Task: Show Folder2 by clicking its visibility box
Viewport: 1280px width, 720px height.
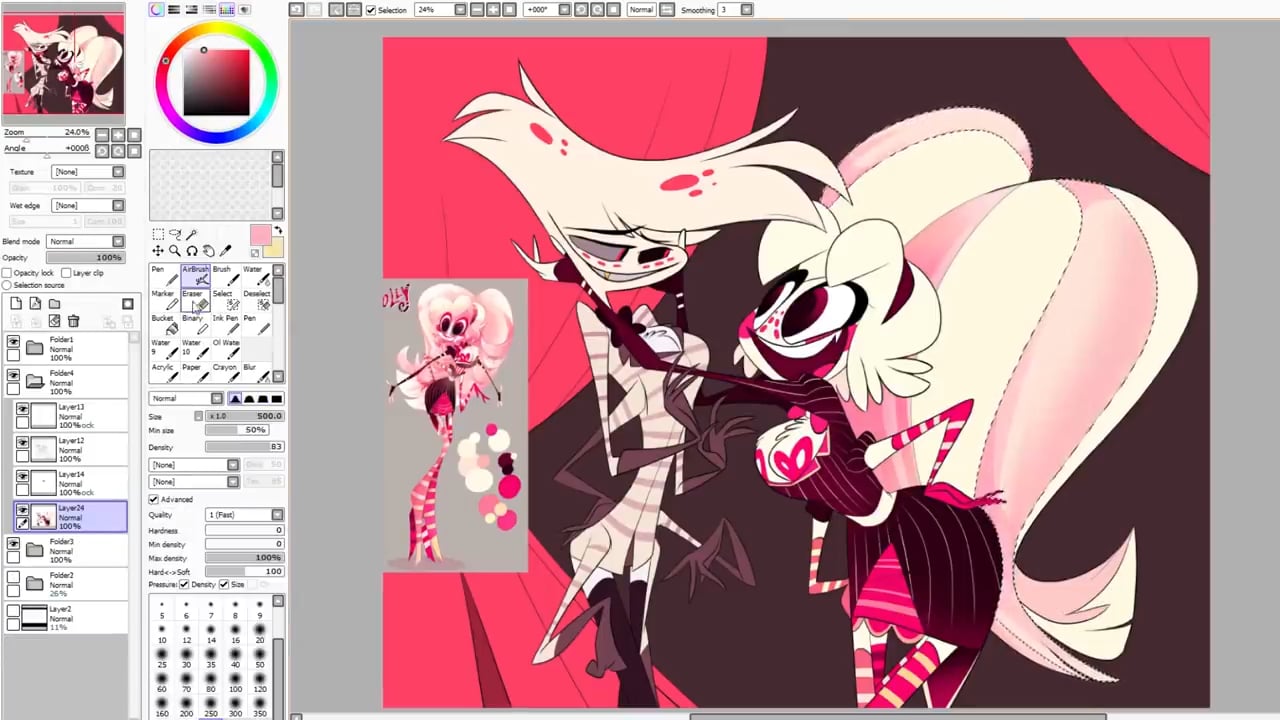Action: (13, 577)
